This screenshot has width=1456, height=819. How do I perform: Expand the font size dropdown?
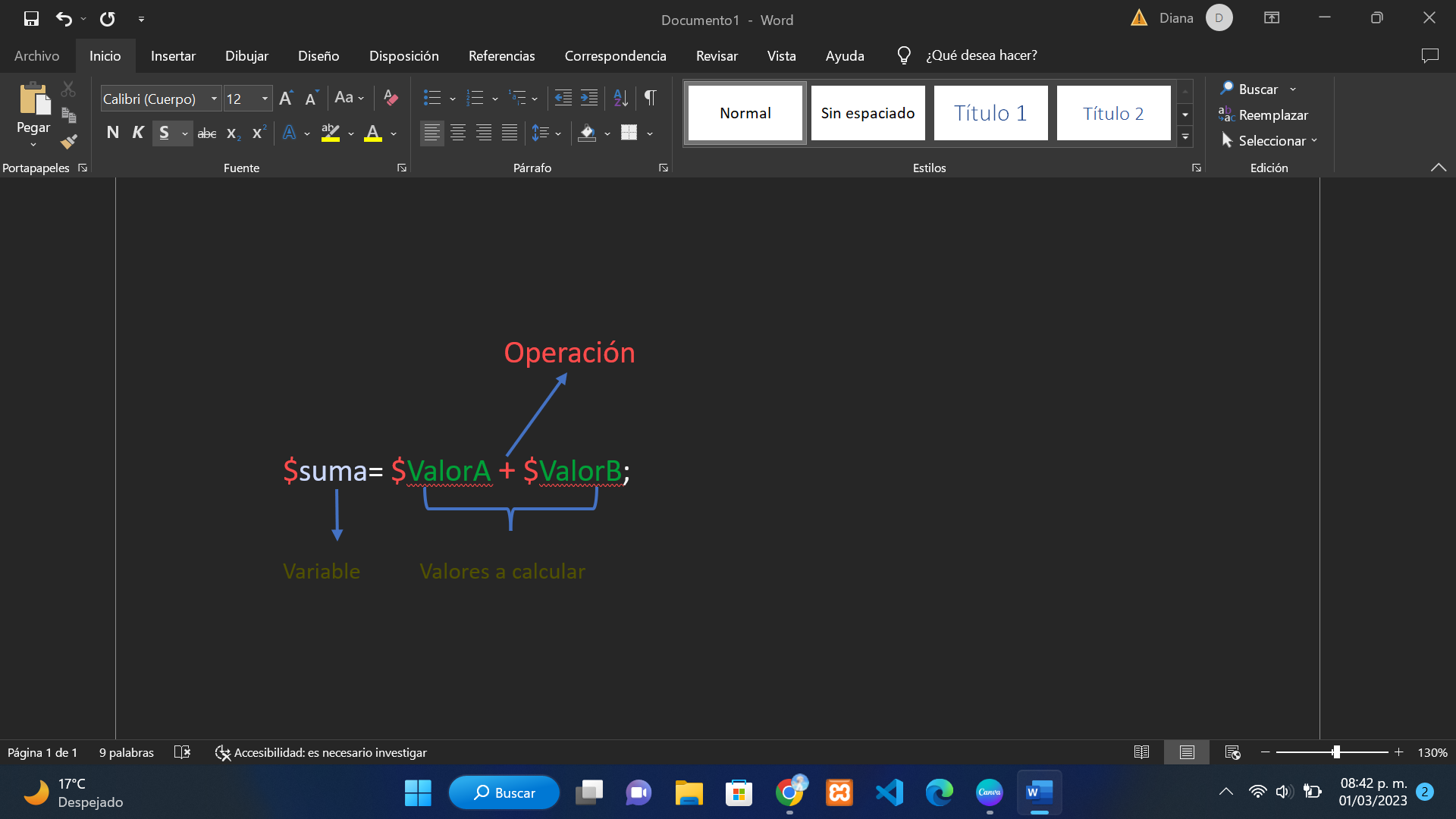click(x=265, y=99)
